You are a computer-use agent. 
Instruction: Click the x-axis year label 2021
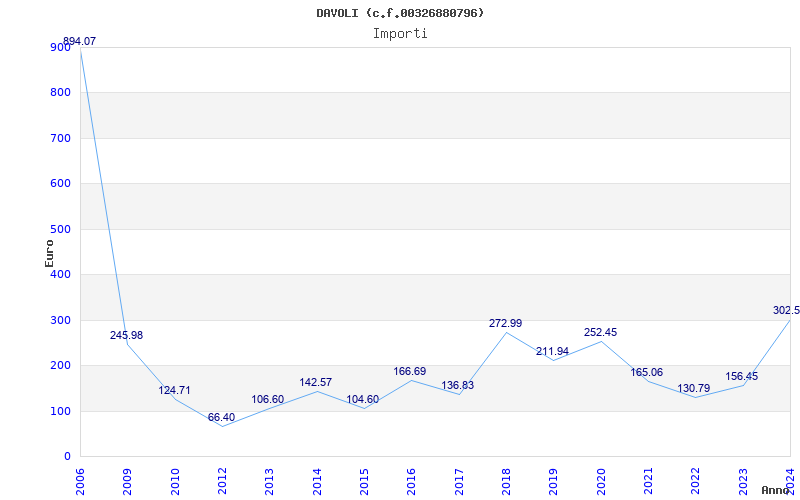click(x=648, y=482)
